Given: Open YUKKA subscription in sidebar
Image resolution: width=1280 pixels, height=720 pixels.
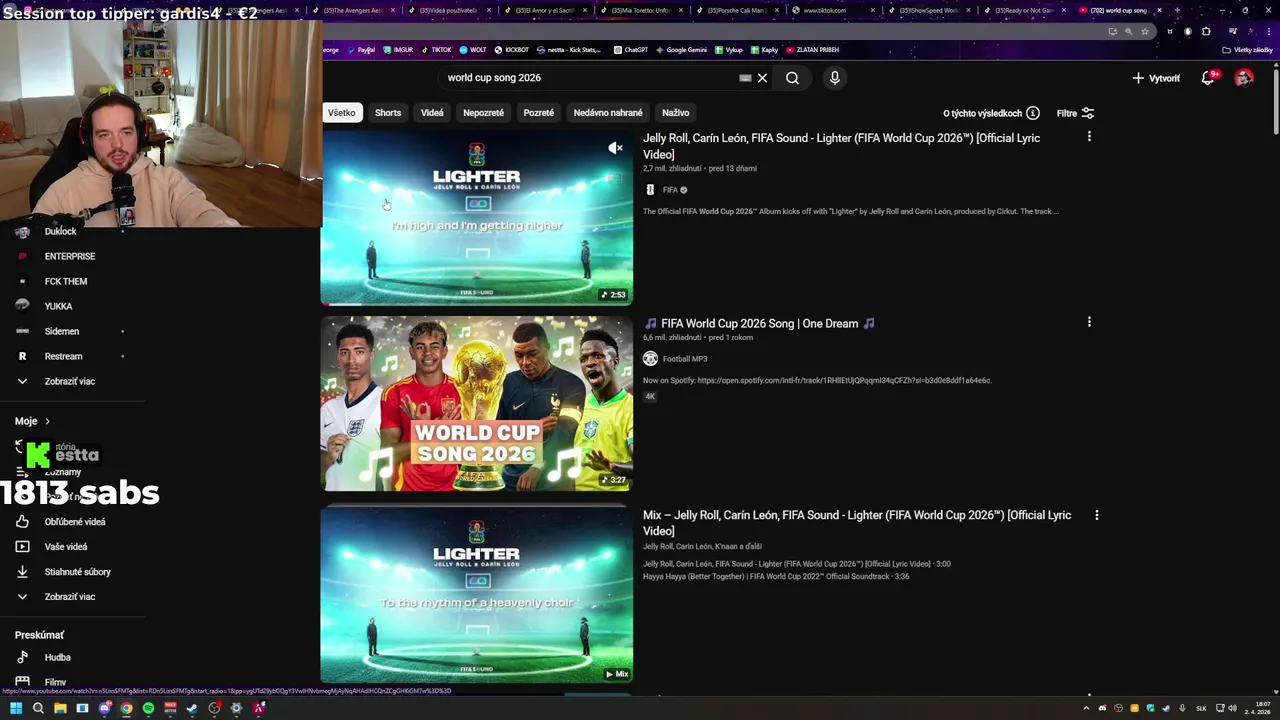Looking at the screenshot, I should [x=58, y=306].
